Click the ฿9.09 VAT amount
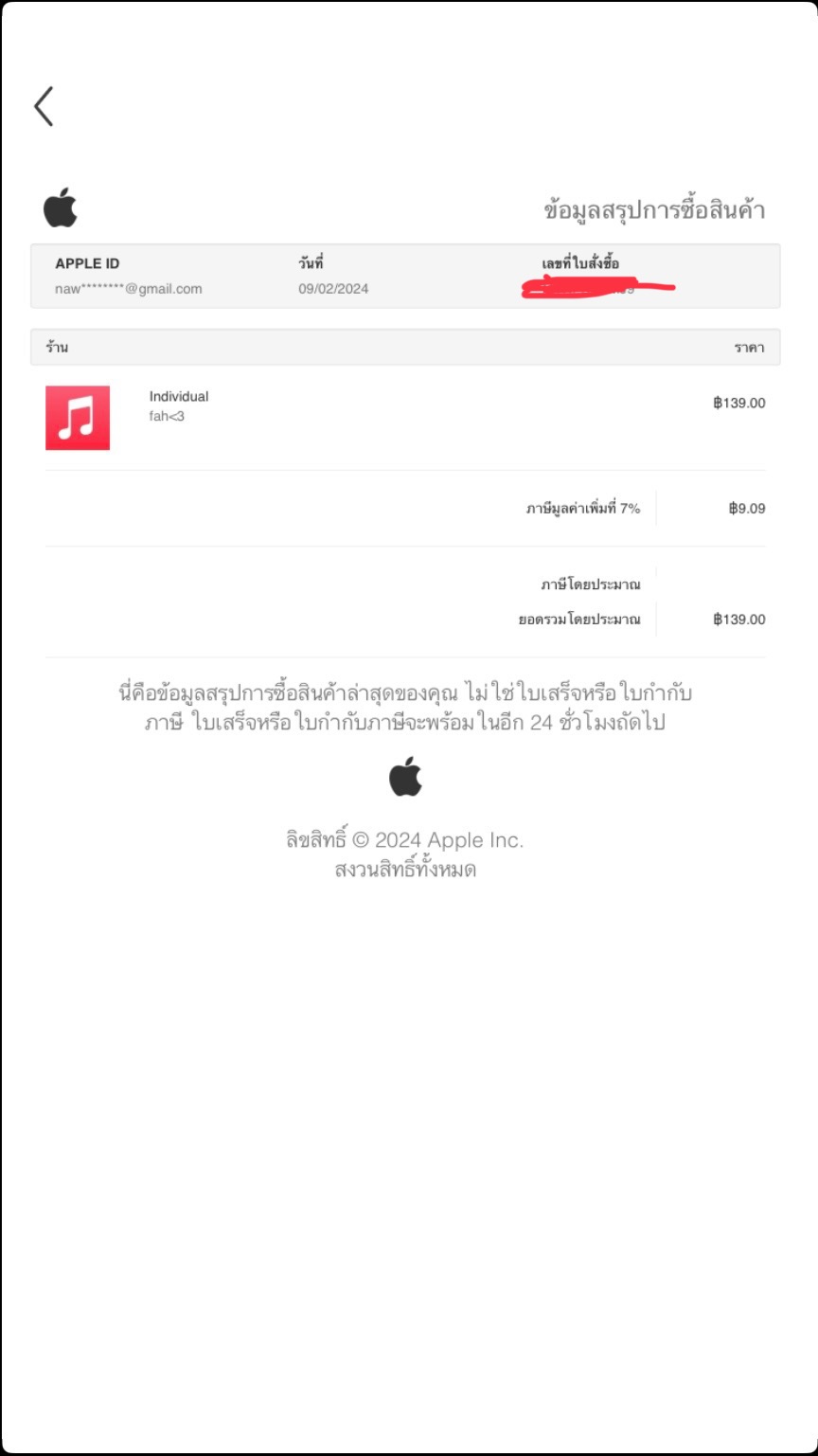This screenshot has height=1456, width=818. point(747,508)
